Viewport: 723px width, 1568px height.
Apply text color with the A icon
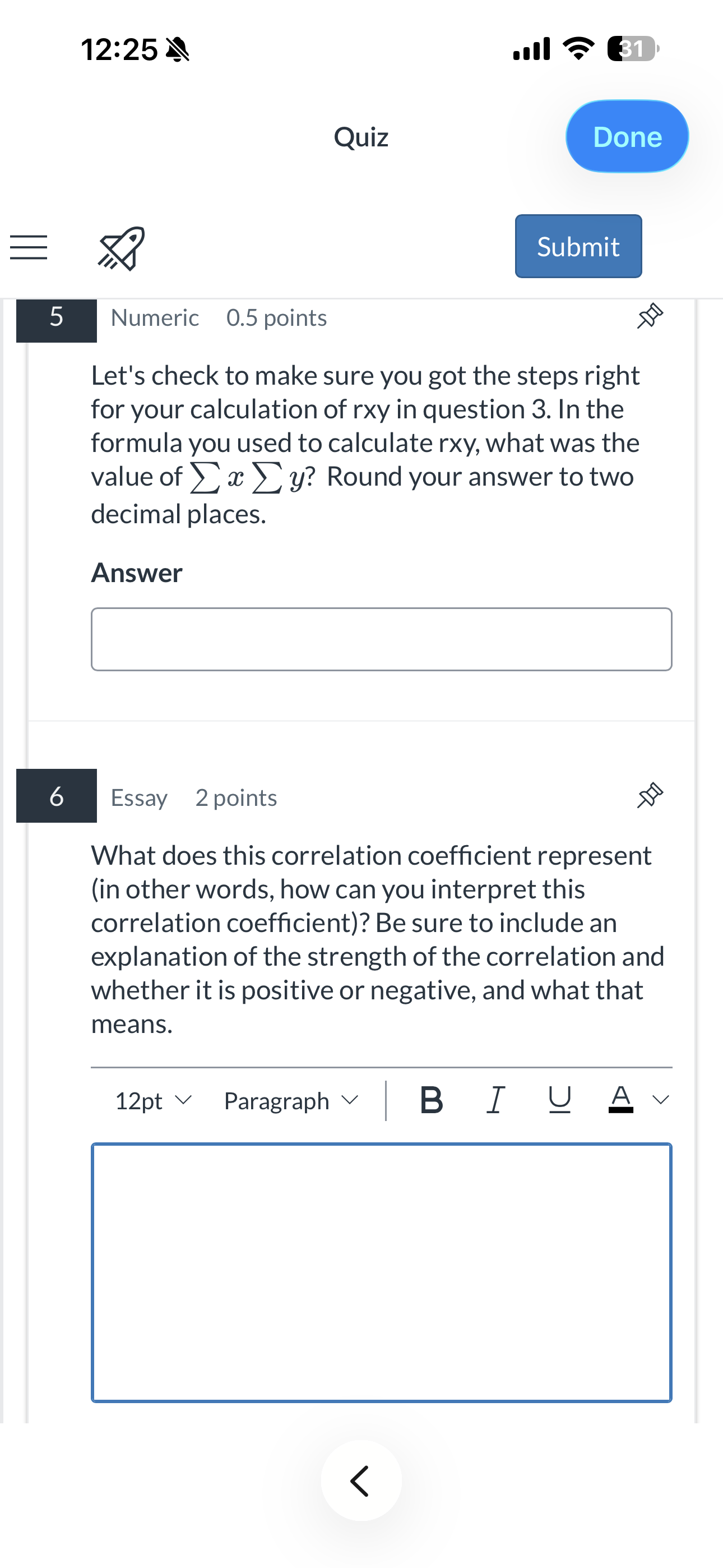[x=621, y=1100]
